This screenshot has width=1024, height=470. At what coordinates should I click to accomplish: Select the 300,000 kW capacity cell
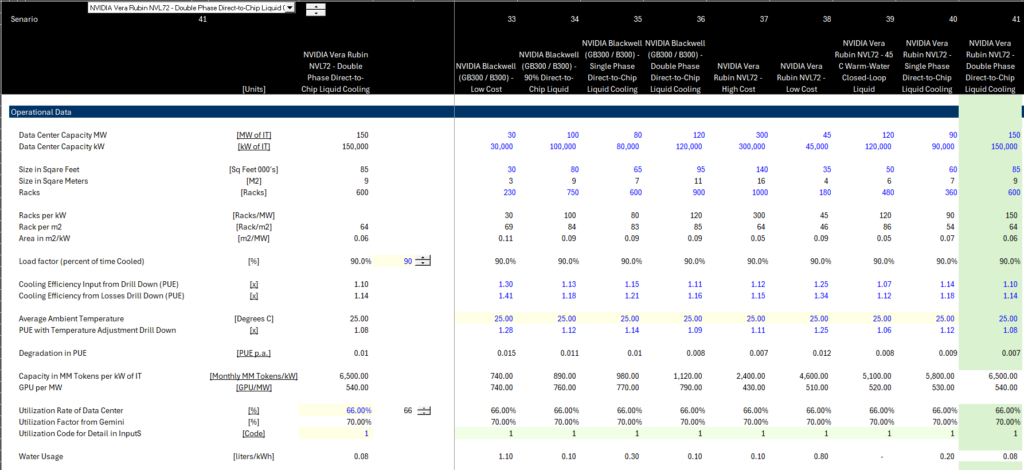point(753,147)
